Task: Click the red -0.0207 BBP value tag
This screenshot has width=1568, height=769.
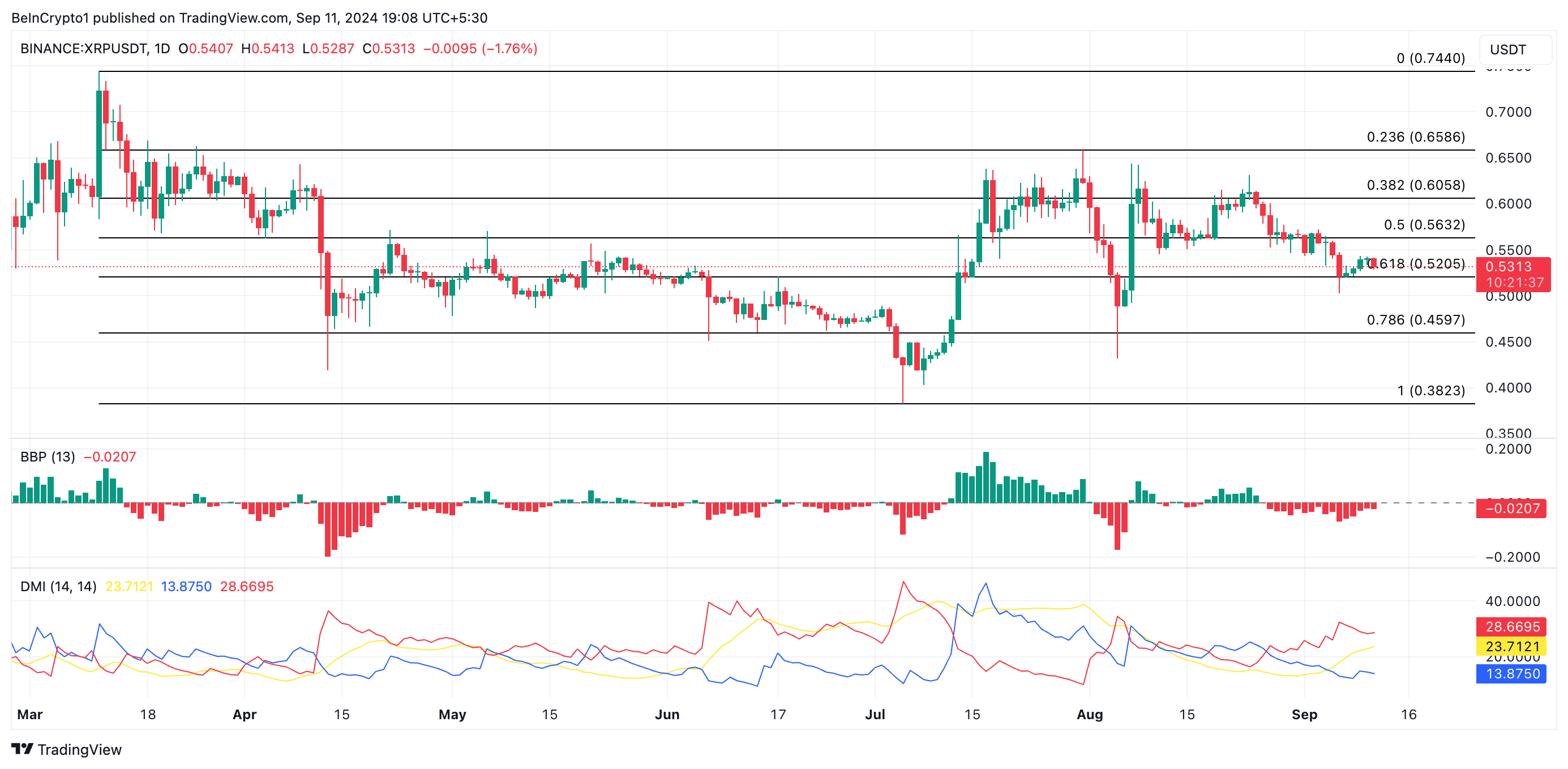Action: (x=1511, y=509)
